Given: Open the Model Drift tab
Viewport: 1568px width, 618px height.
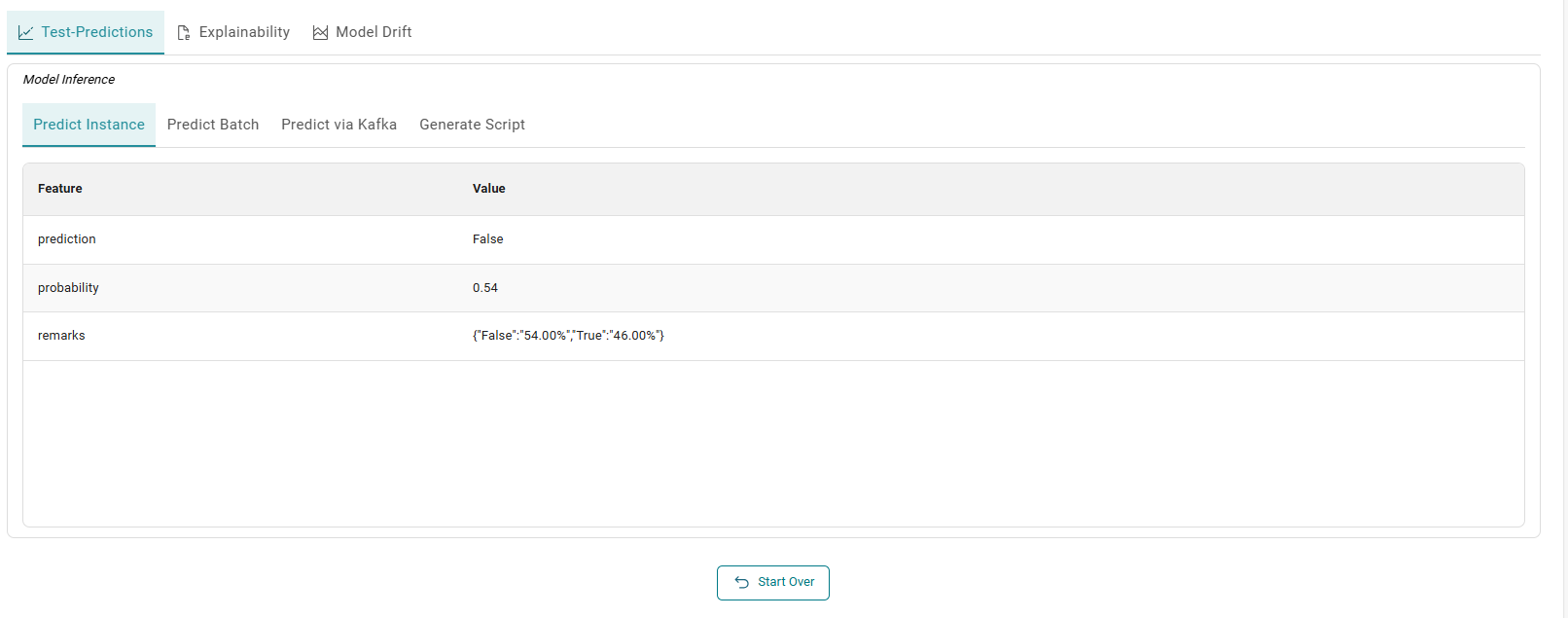Looking at the screenshot, I should pyautogui.click(x=373, y=31).
